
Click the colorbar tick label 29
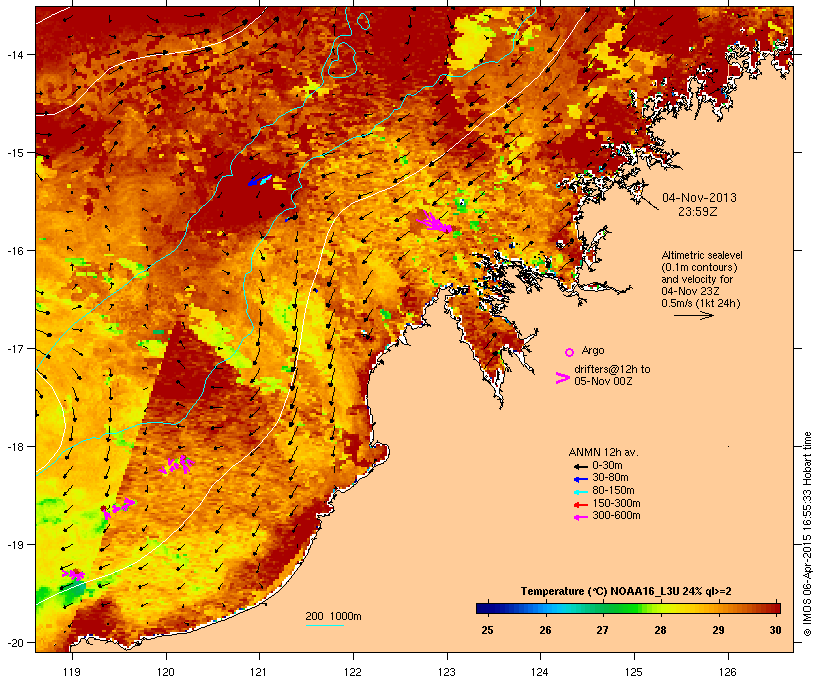719,630
